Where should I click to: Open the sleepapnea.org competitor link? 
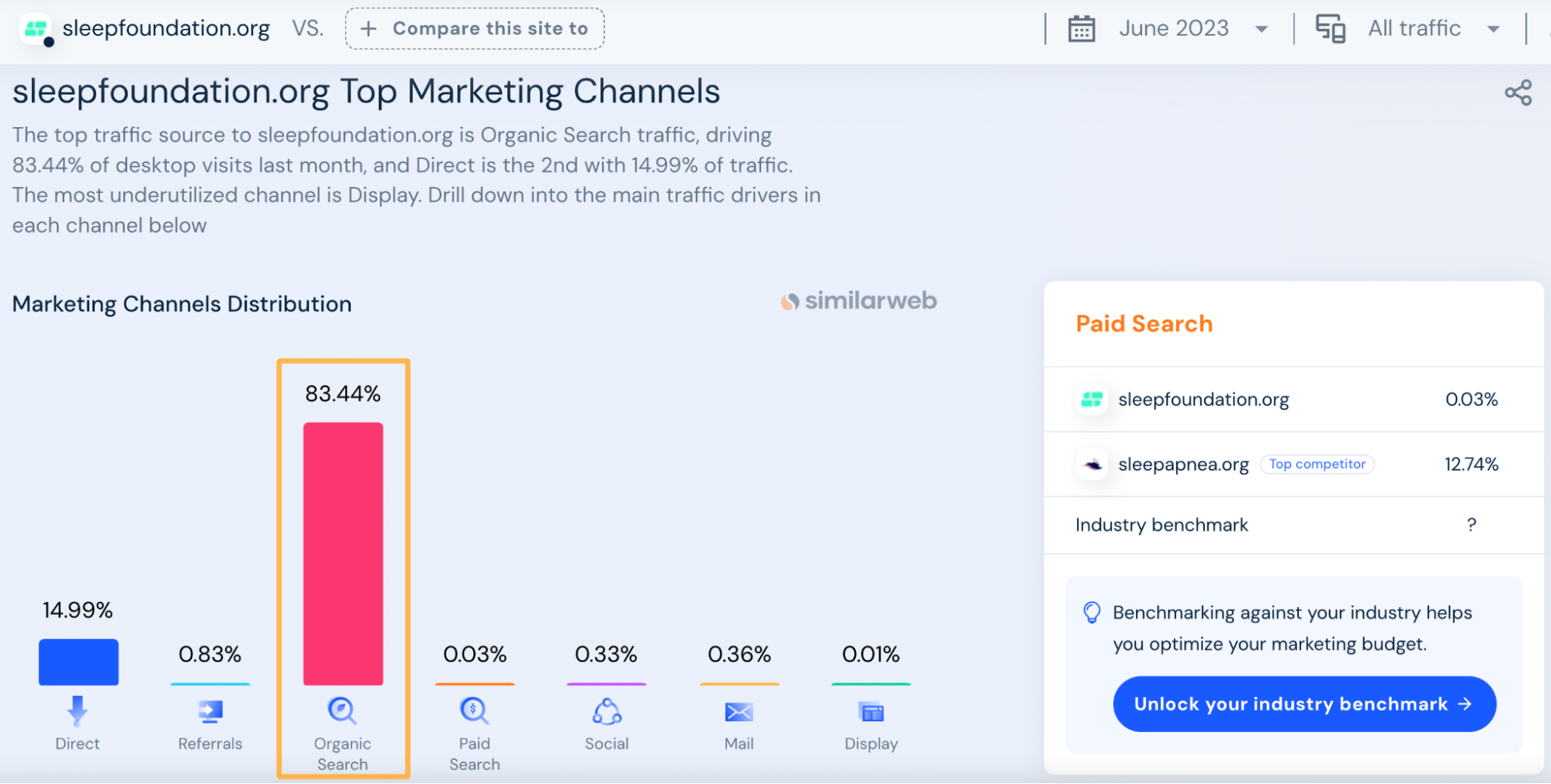(1183, 464)
